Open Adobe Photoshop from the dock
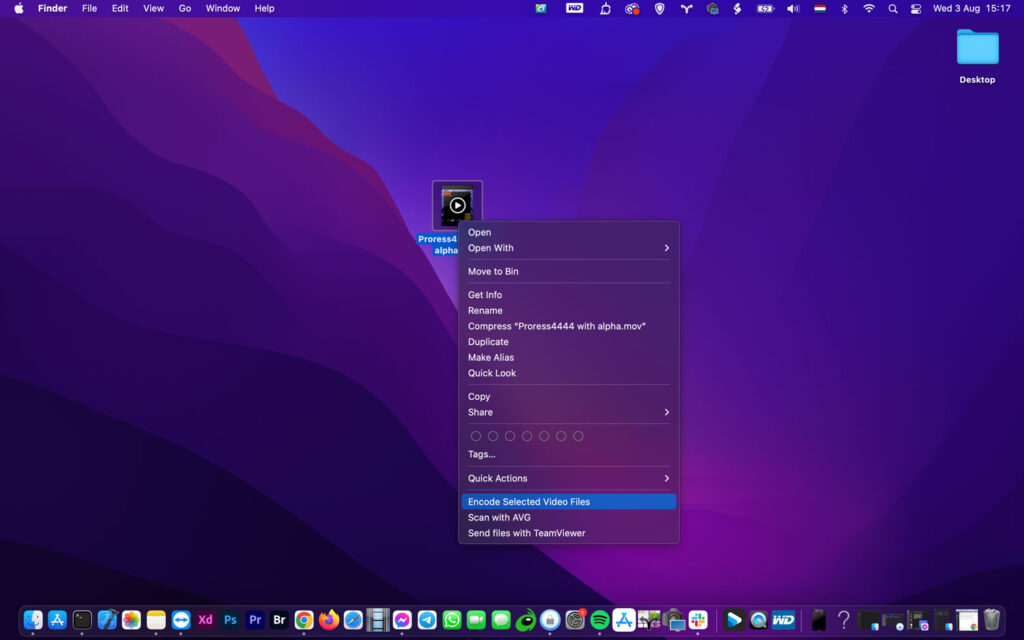This screenshot has width=1024, height=640. pos(230,620)
